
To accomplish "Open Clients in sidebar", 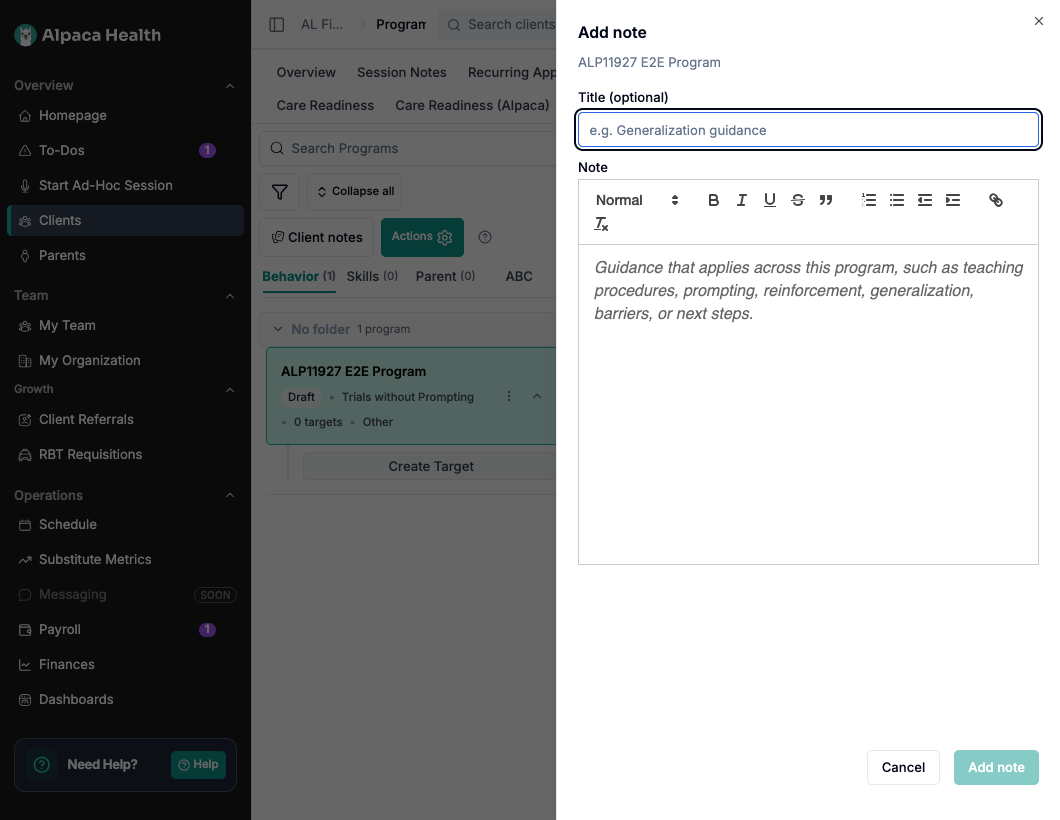I will [x=125, y=220].
